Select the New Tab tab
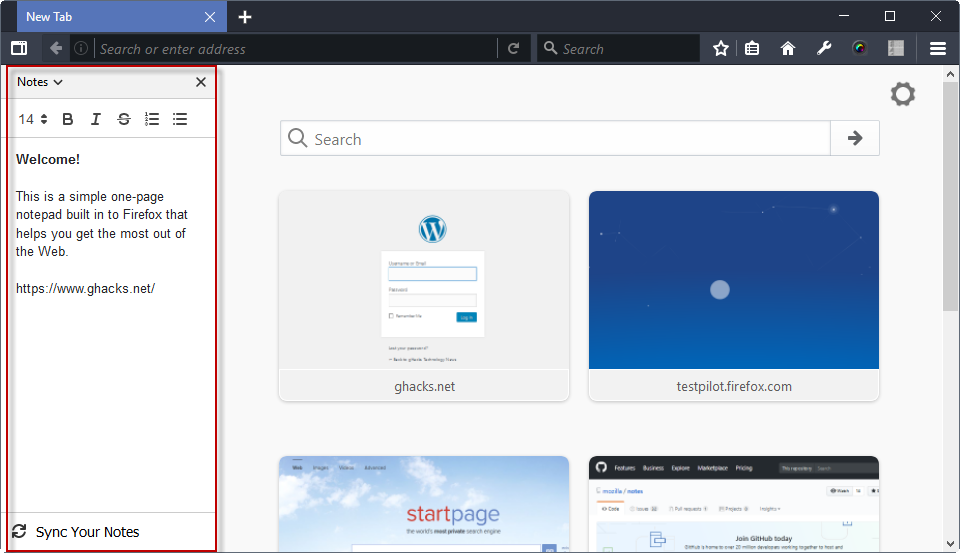This screenshot has height=553, width=960. point(121,17)
